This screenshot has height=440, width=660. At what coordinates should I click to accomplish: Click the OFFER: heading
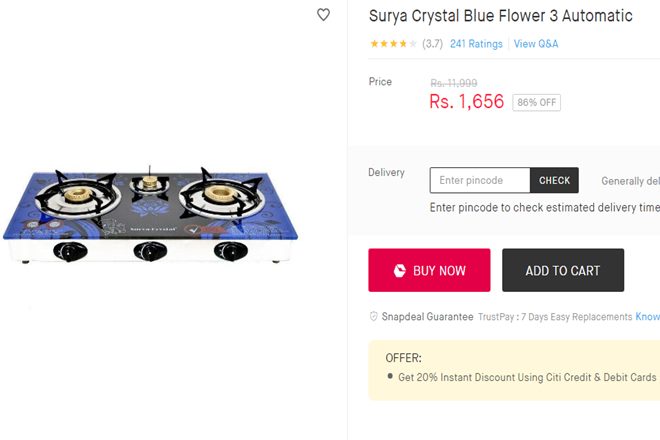pos(403,357)
